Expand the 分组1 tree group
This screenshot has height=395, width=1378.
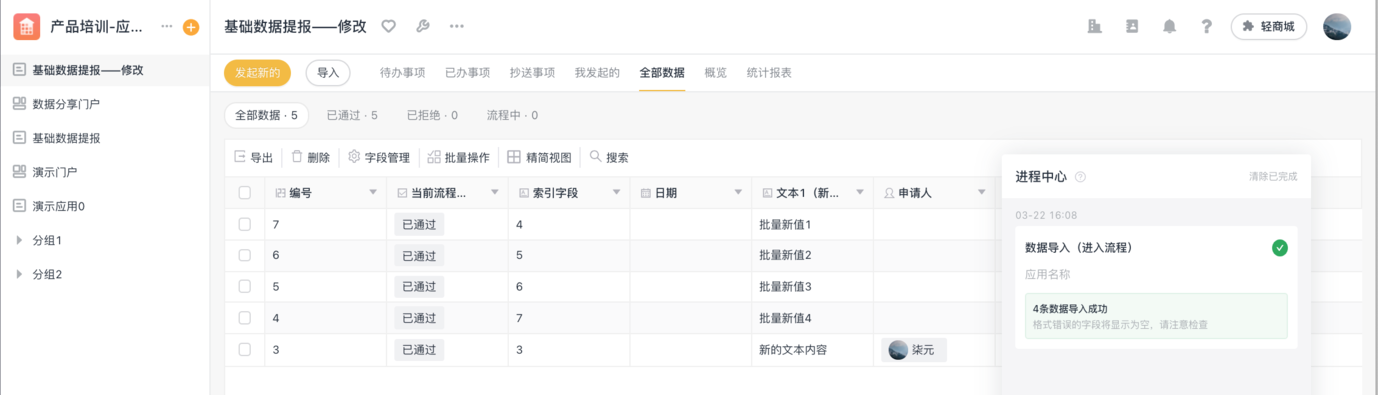coord(19,240)
